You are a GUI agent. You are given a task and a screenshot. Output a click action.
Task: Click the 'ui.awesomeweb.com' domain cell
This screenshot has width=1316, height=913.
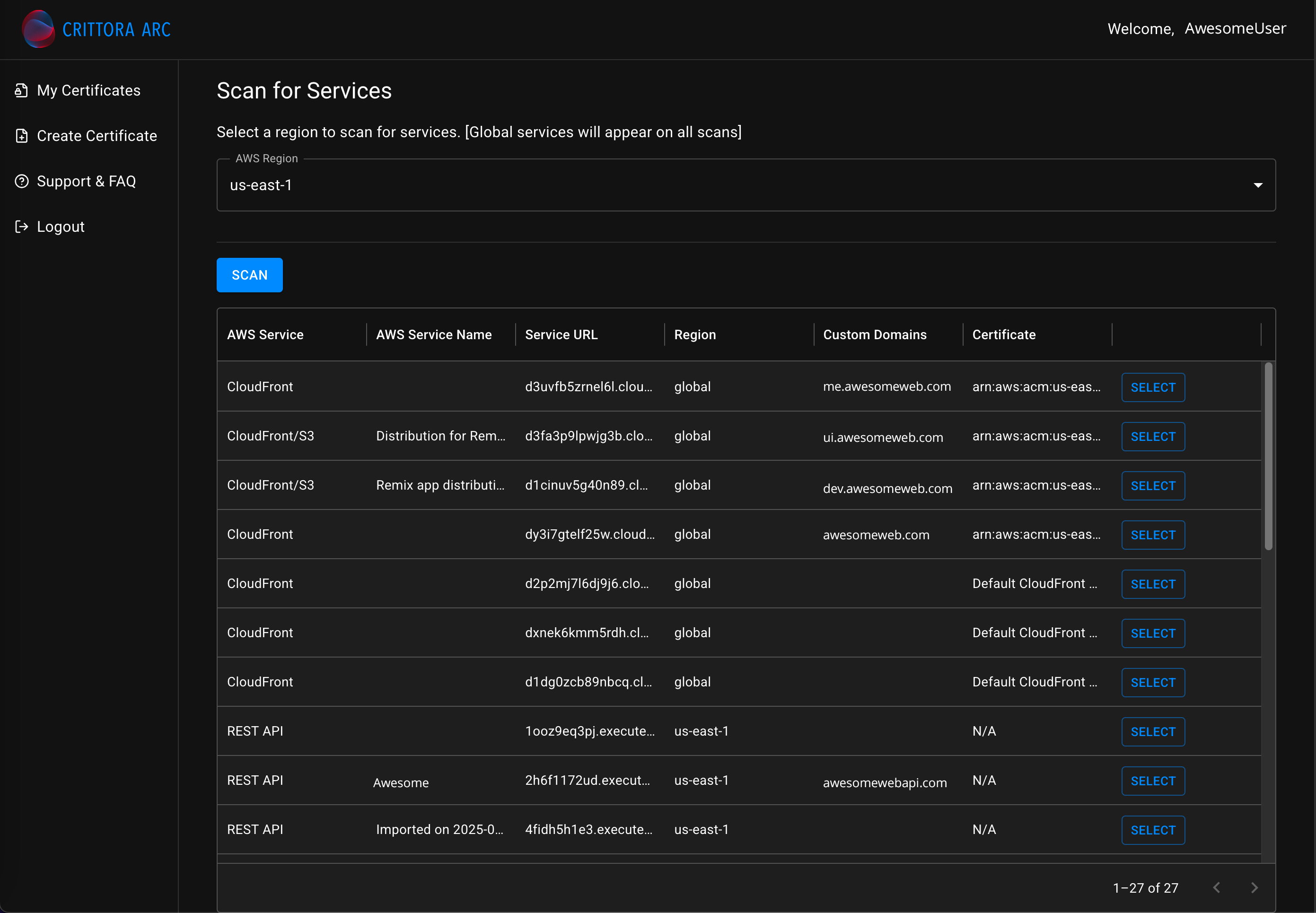(883, 437)
